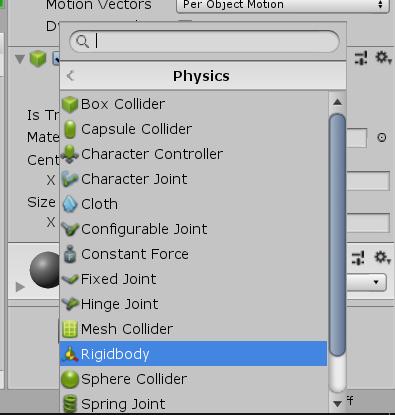
Task: Open material component gear menu
Action: [383, 257]
